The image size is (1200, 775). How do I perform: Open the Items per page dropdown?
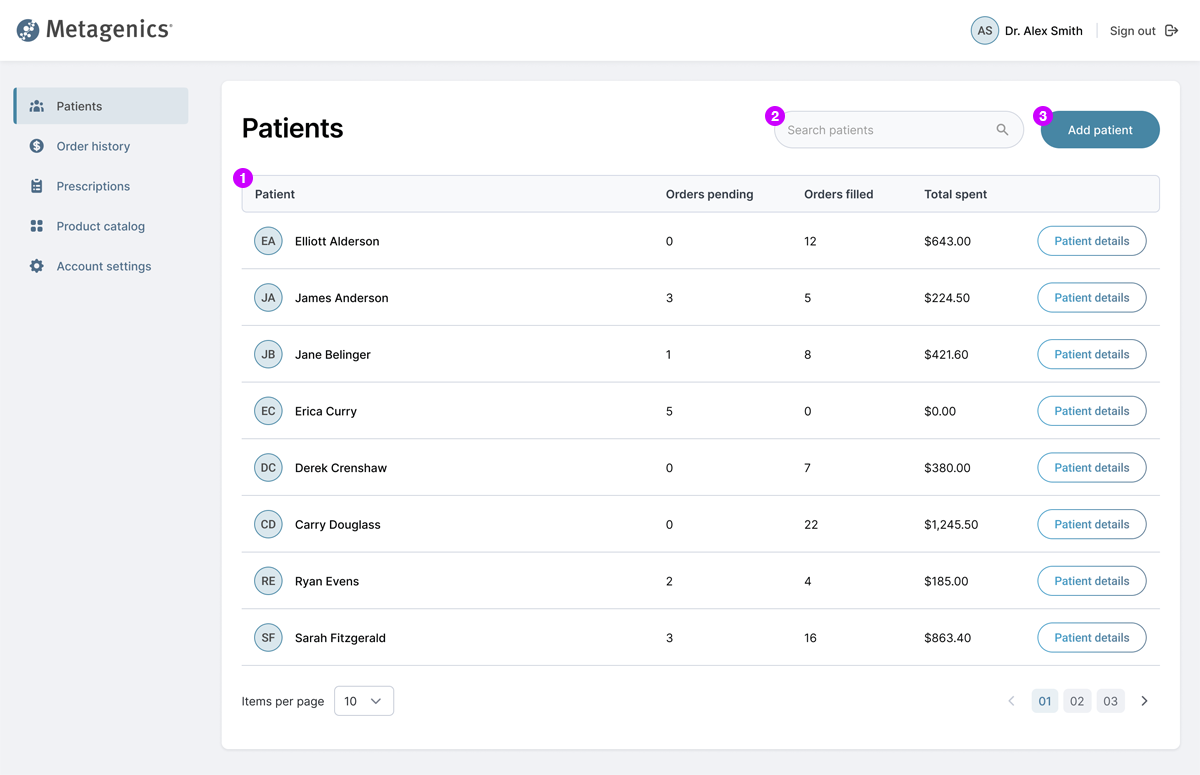click(x=363, y=701)
